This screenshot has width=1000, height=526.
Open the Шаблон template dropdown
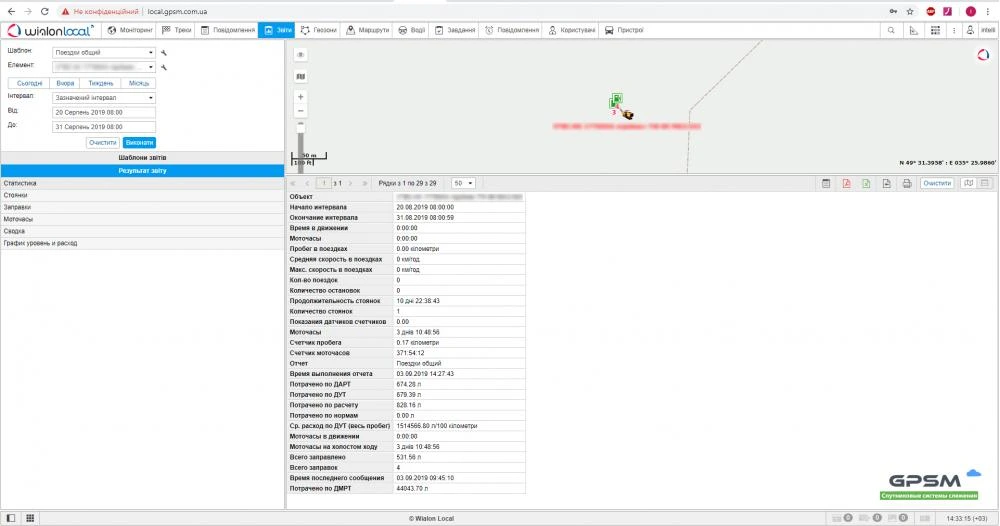tap(103, 51)
